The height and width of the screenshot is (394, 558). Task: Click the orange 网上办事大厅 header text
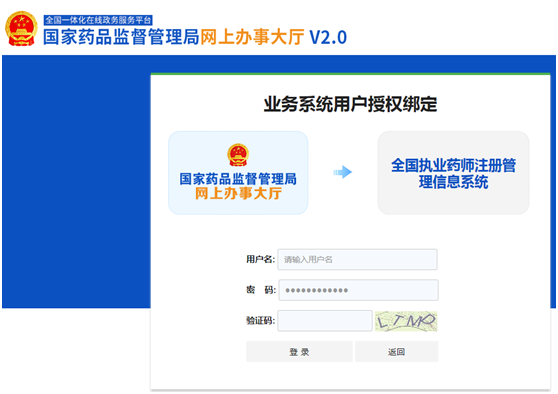[x=252, y=37]
